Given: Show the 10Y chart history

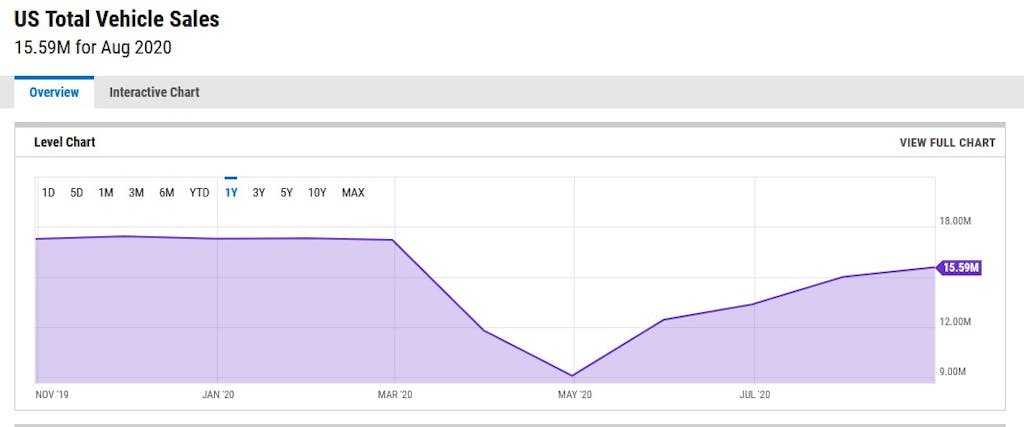Looking at the screenshot, I should pyautogui.click(x=317, y=193).
